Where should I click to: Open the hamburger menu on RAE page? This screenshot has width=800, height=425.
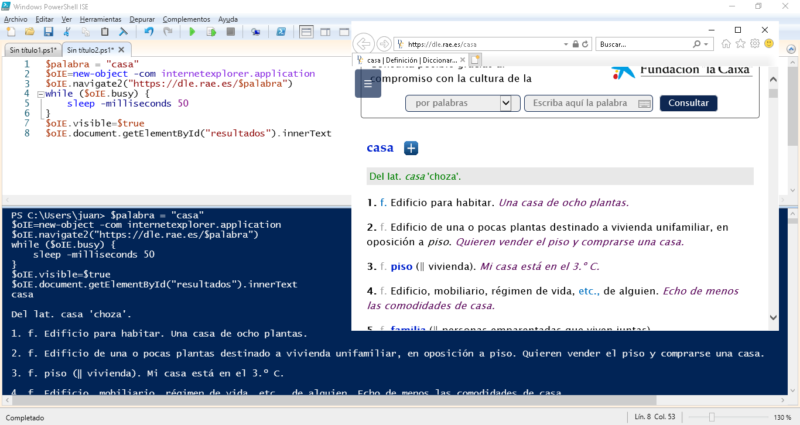pos(368,84)
